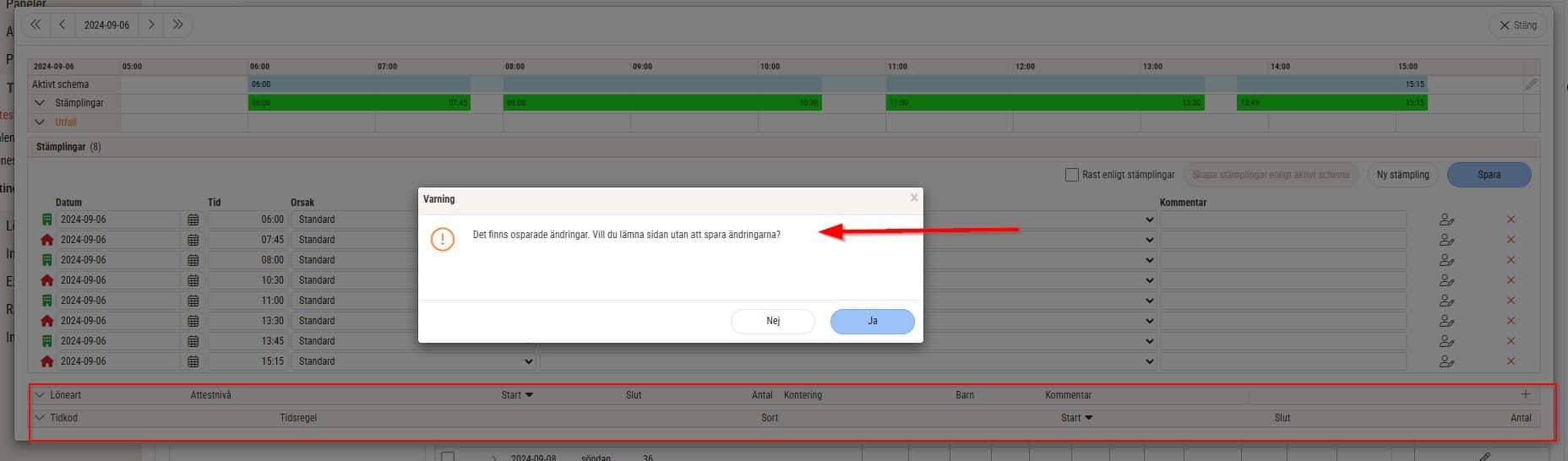Click green stamp-in icon on 08:00 row
1568x461 pixels.
pos(46,260)
